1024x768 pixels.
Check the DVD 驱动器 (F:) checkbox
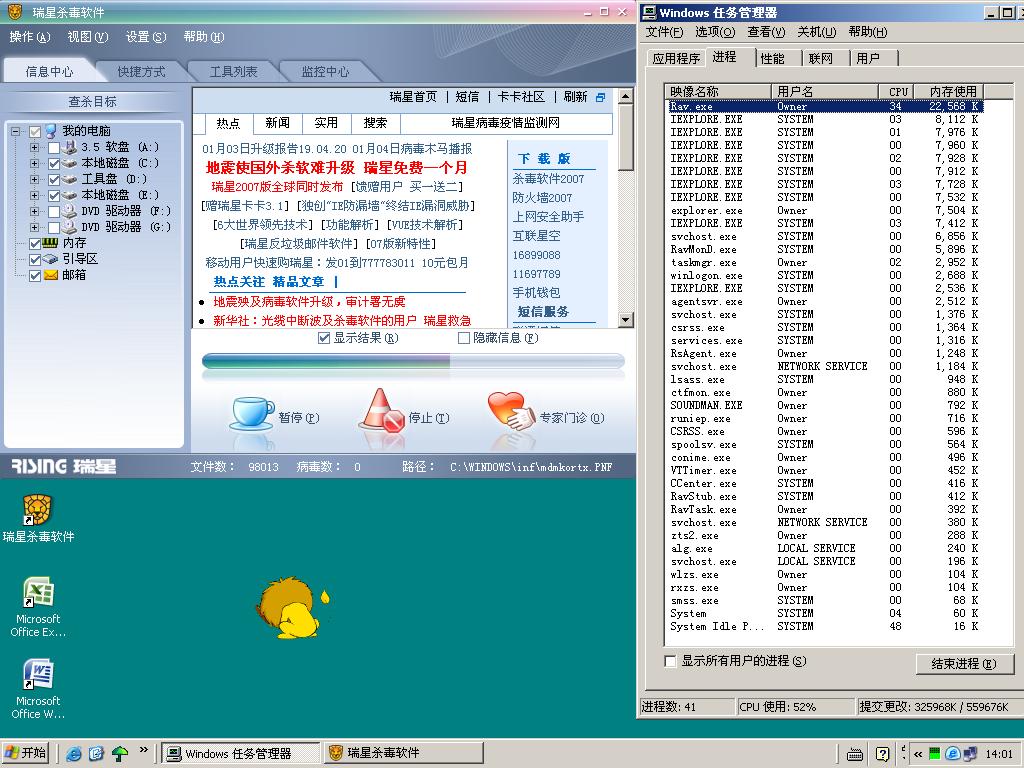54,212
